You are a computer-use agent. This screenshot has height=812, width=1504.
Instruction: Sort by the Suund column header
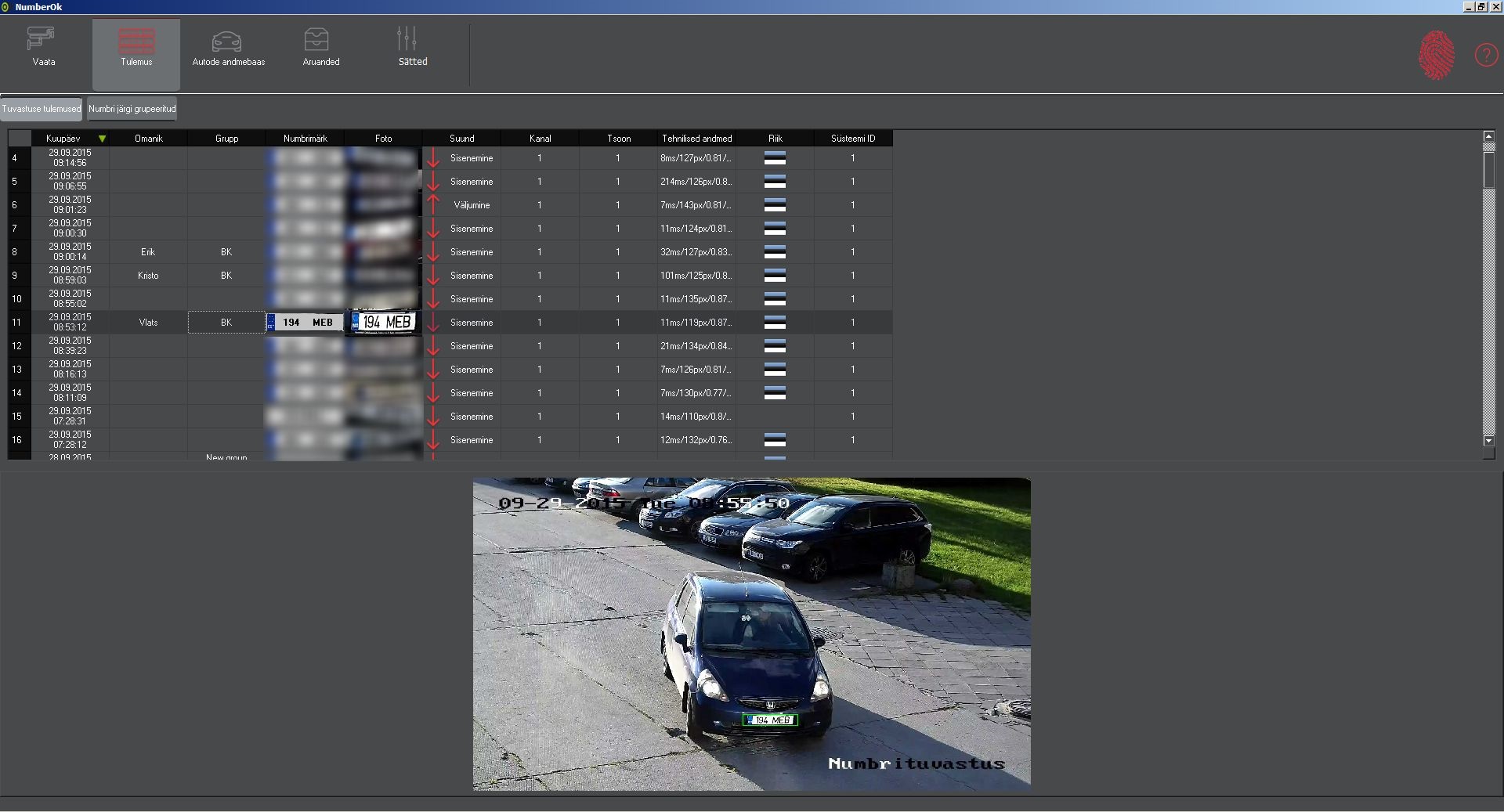pos(462,139)
